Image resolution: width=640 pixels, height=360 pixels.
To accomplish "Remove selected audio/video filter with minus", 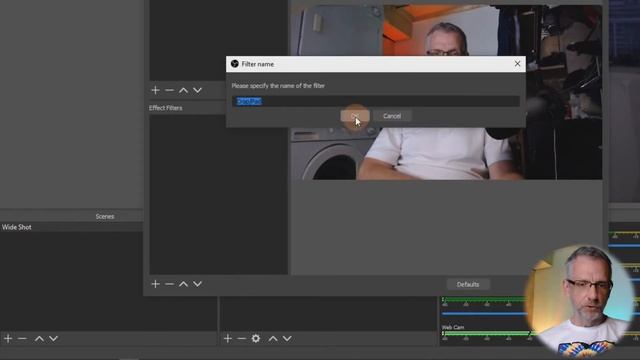I will (169, 90).
